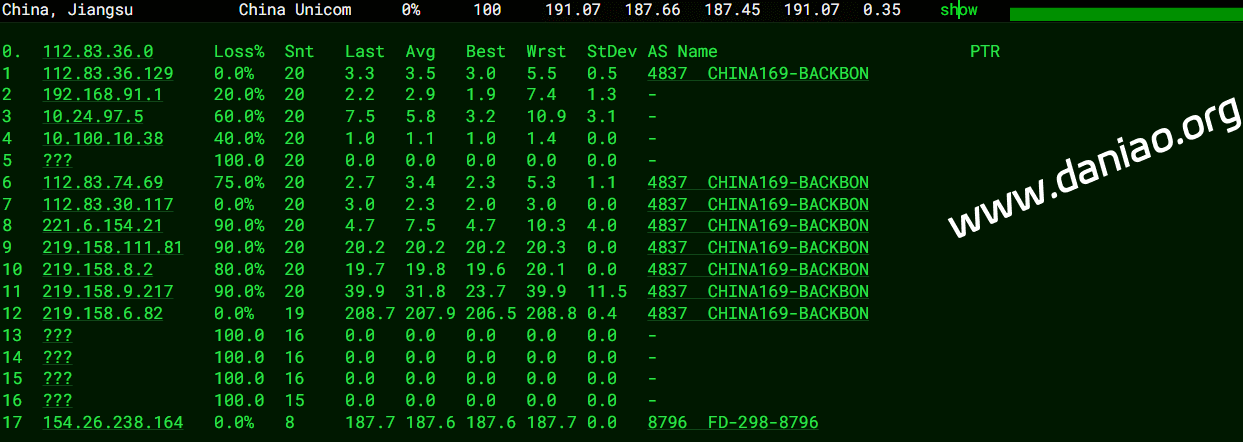Open the 219.158.9.217 link
The width and height of the screenshot is (1243, 442).
pos(108,292)
